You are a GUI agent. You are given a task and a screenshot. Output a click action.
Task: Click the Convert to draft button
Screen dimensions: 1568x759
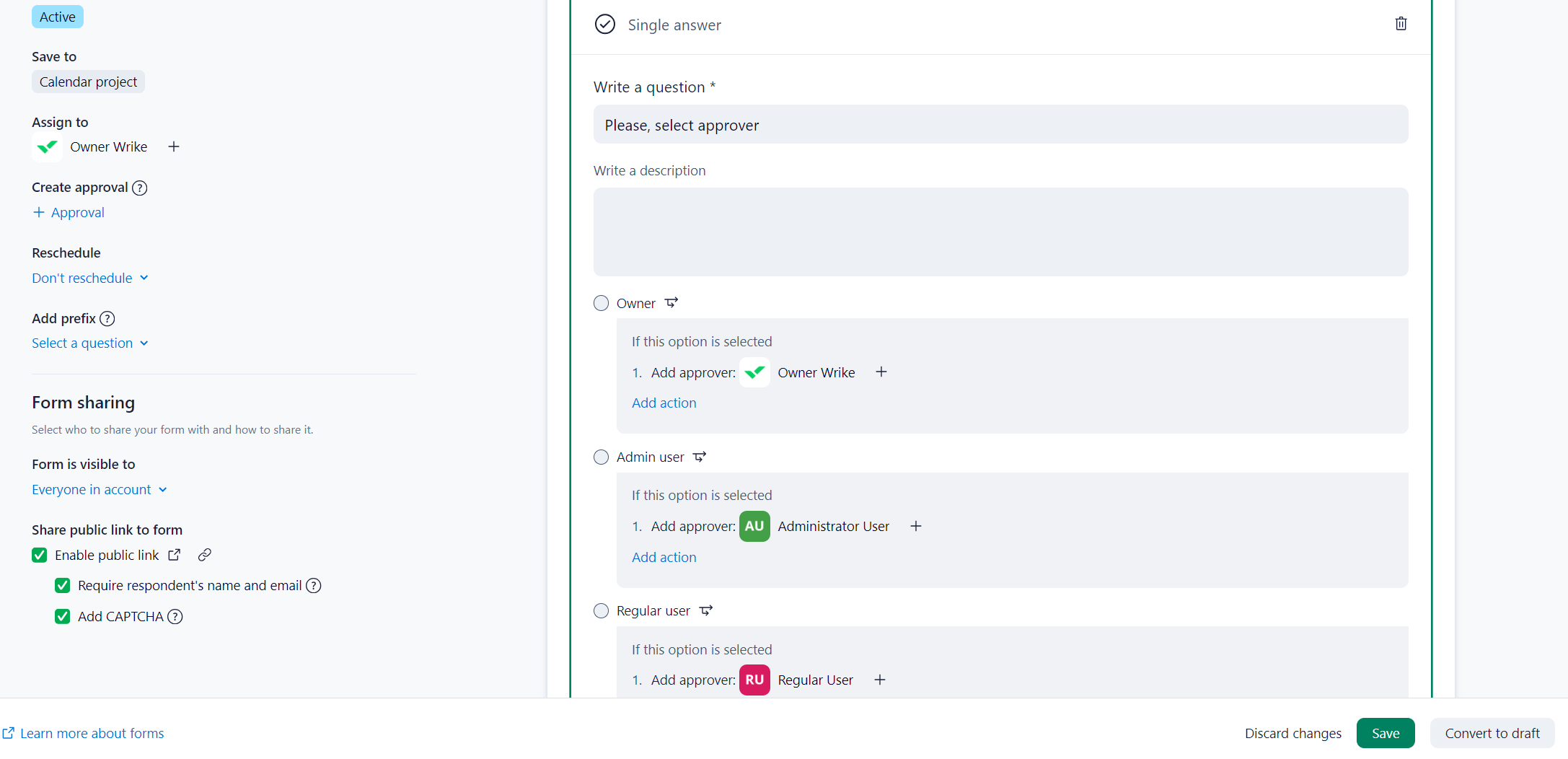coord(1492,733)
